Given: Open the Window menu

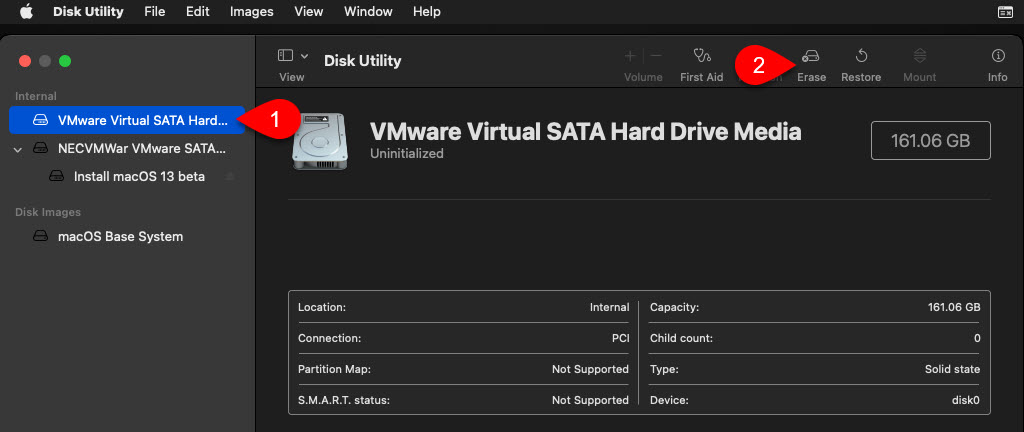Looking at the screenshot, I should click(x=368, y=12).
